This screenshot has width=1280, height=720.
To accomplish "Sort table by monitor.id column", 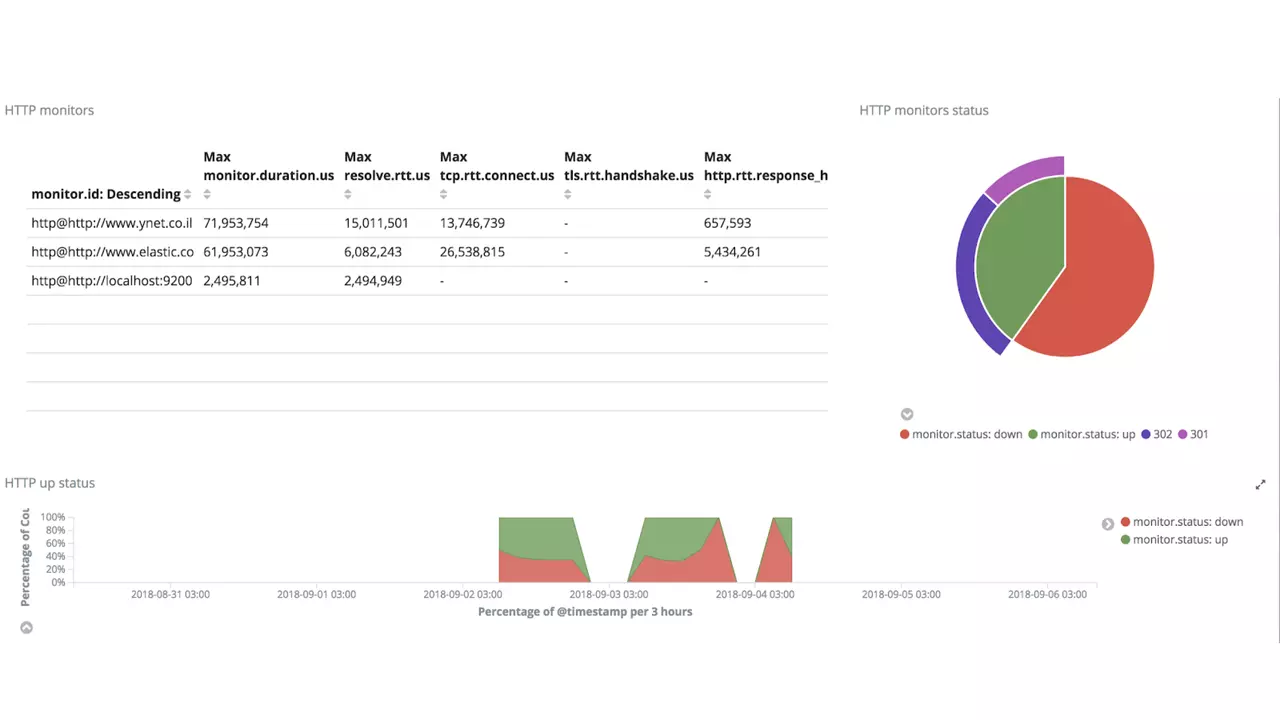I will point(187,195).
